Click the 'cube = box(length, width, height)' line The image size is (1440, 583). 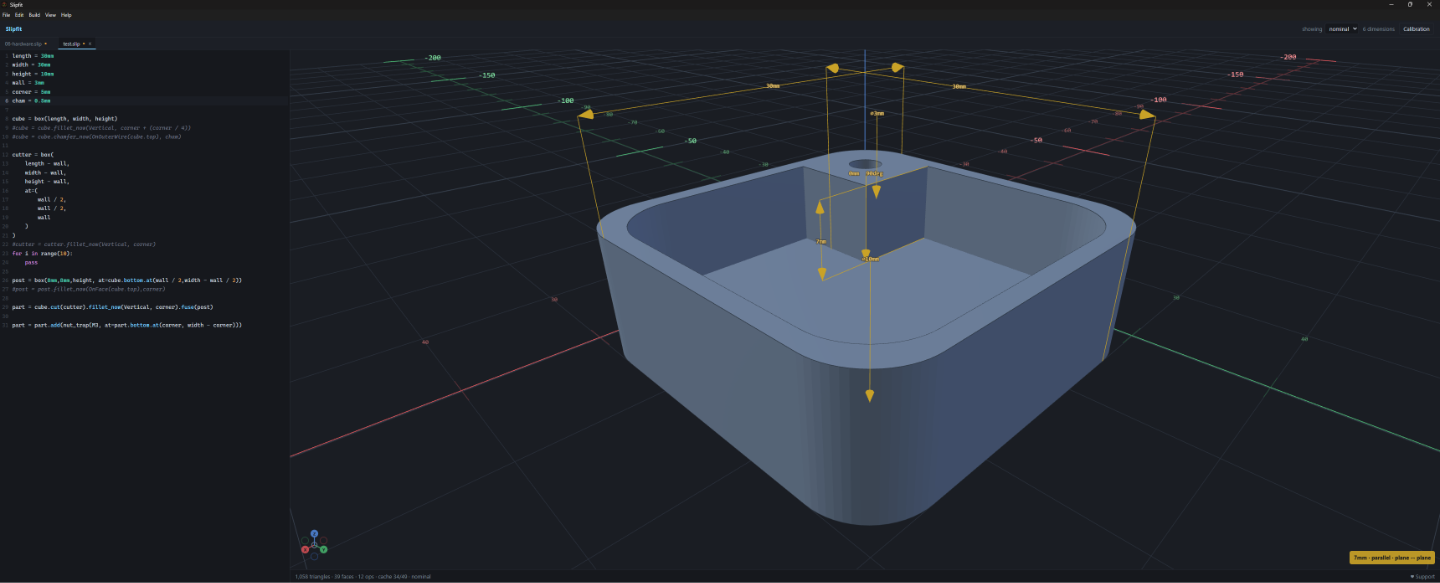(65, 118)
